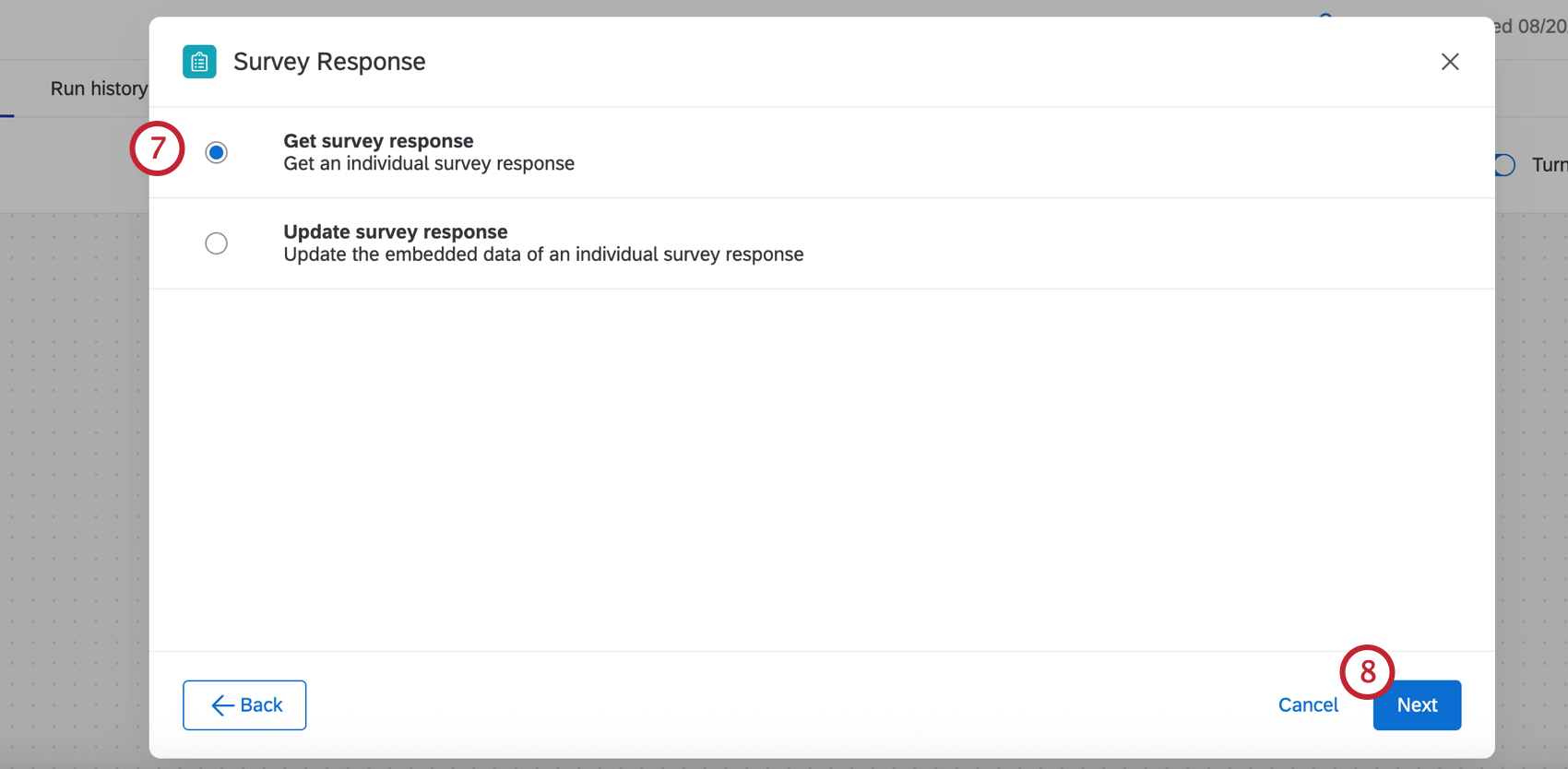Click the Survey Response dialog title
Screen dimensions: 1568x769
[329, 62]
